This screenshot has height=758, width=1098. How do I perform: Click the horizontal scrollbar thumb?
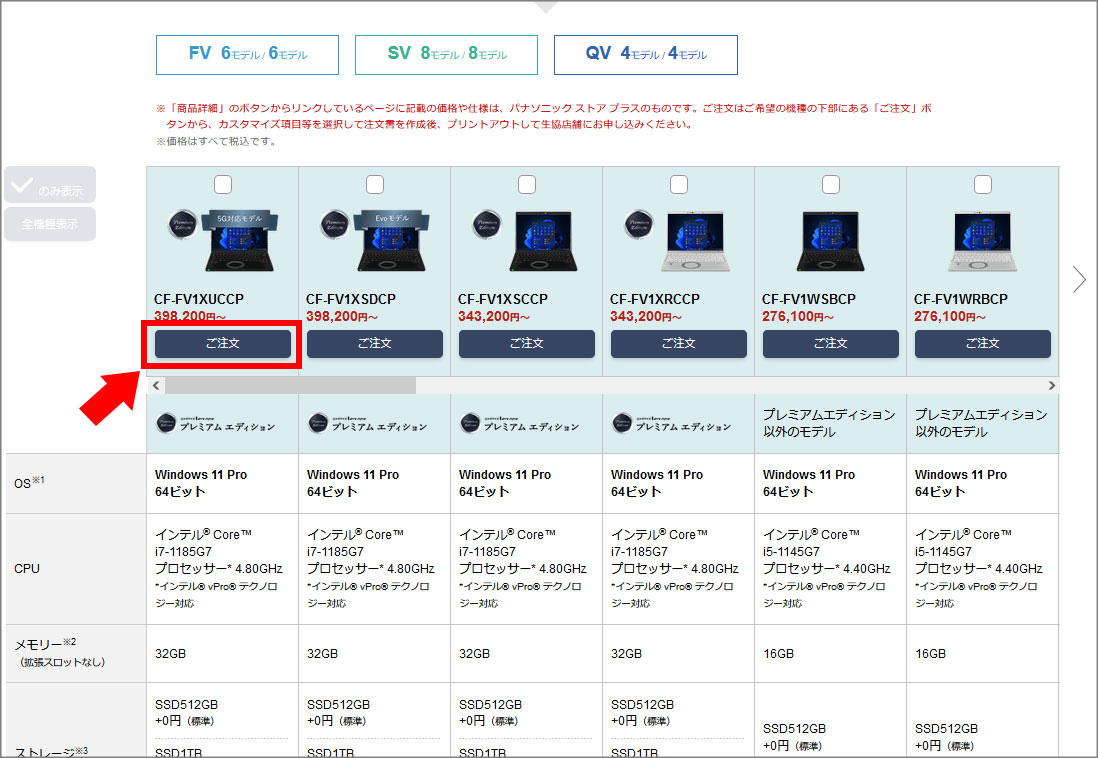coord(290,385)
